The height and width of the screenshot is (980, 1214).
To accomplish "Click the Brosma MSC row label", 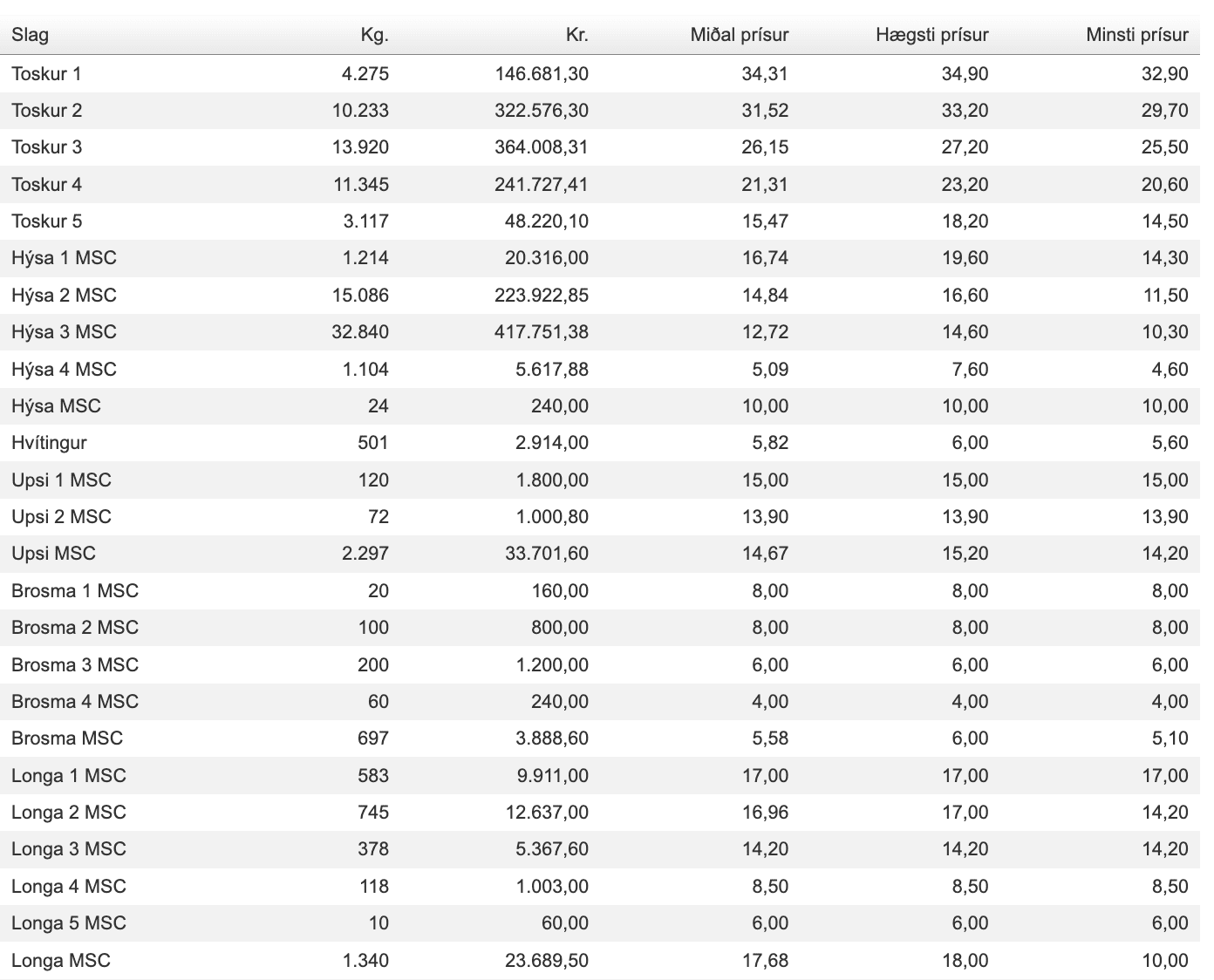I will 67,738.
